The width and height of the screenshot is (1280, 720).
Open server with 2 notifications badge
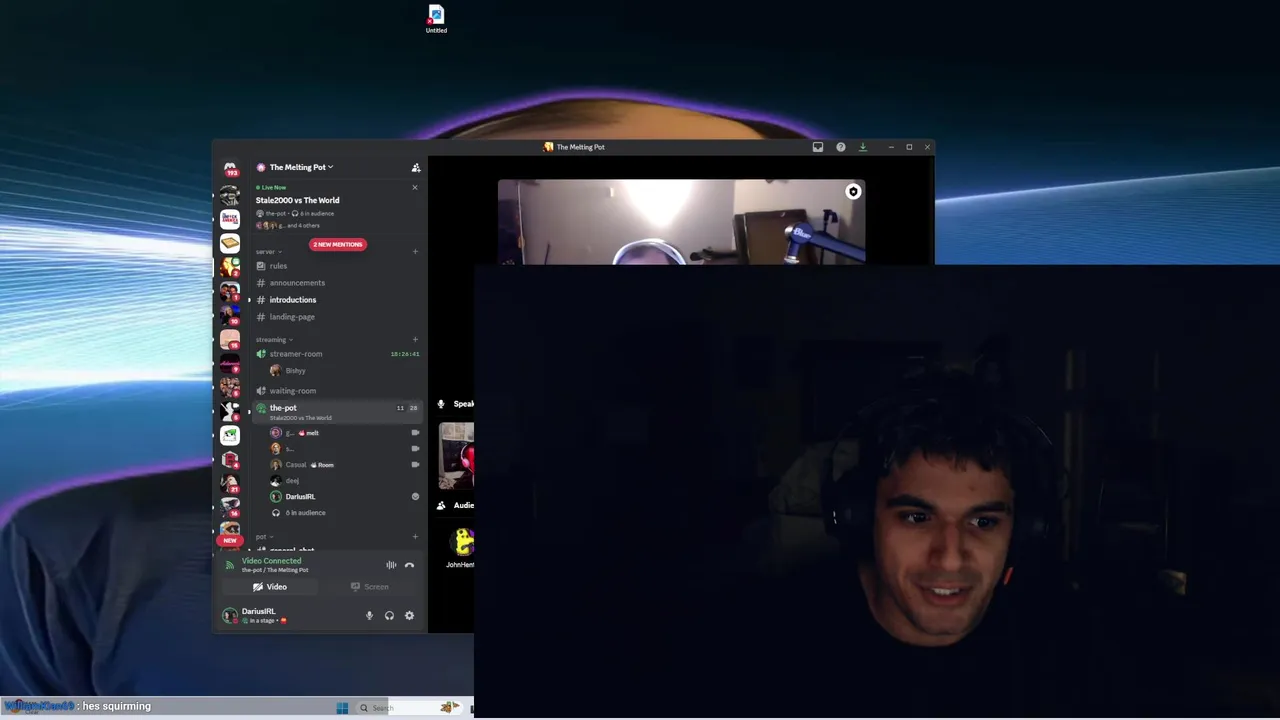pyautogui.click(x=230, y=267)
